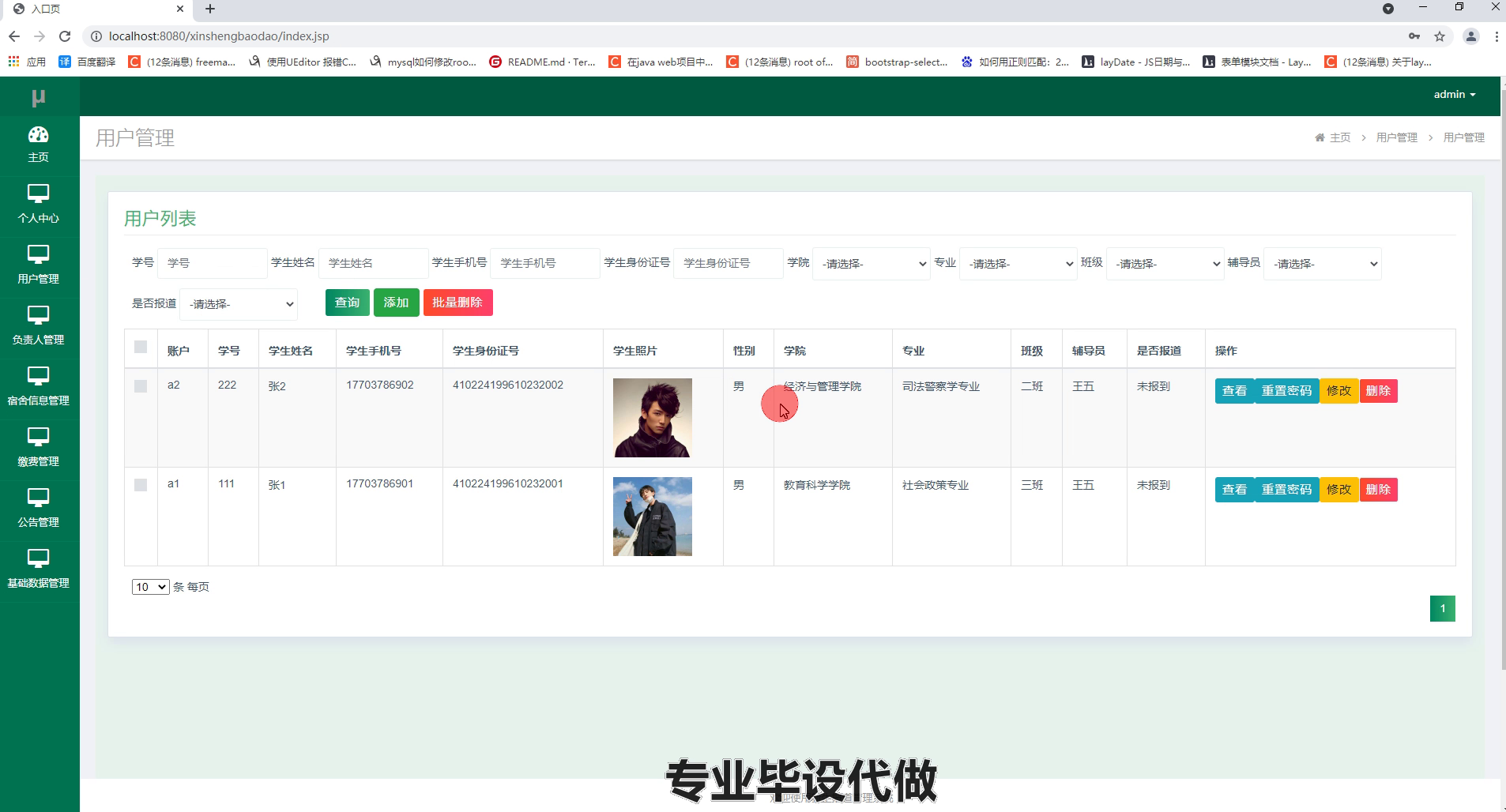1506x812 pixels.
Task: Focus the 学生姓名 search input
Action: (x=374, y=263)
